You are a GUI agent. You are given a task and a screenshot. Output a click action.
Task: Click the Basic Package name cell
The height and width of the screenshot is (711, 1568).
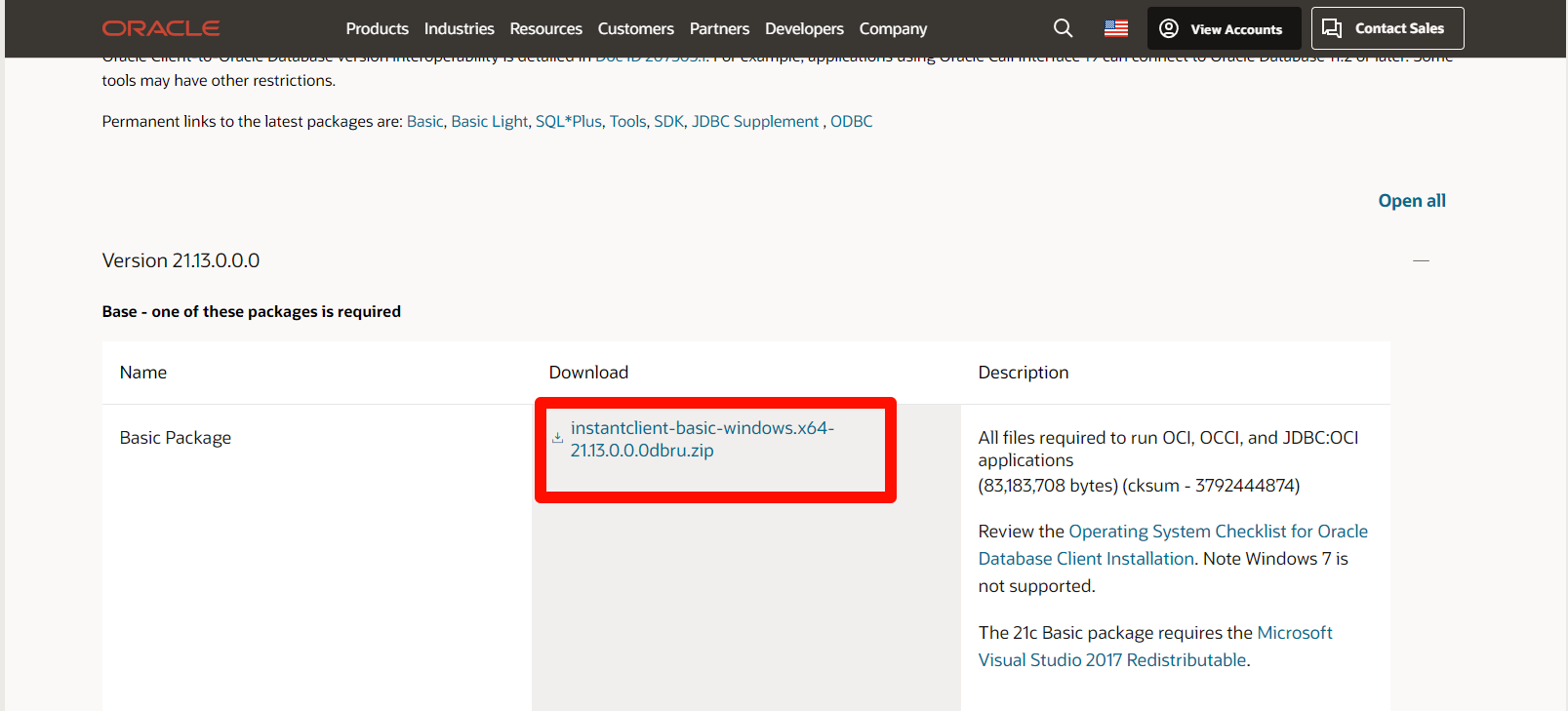click(176, 438)
